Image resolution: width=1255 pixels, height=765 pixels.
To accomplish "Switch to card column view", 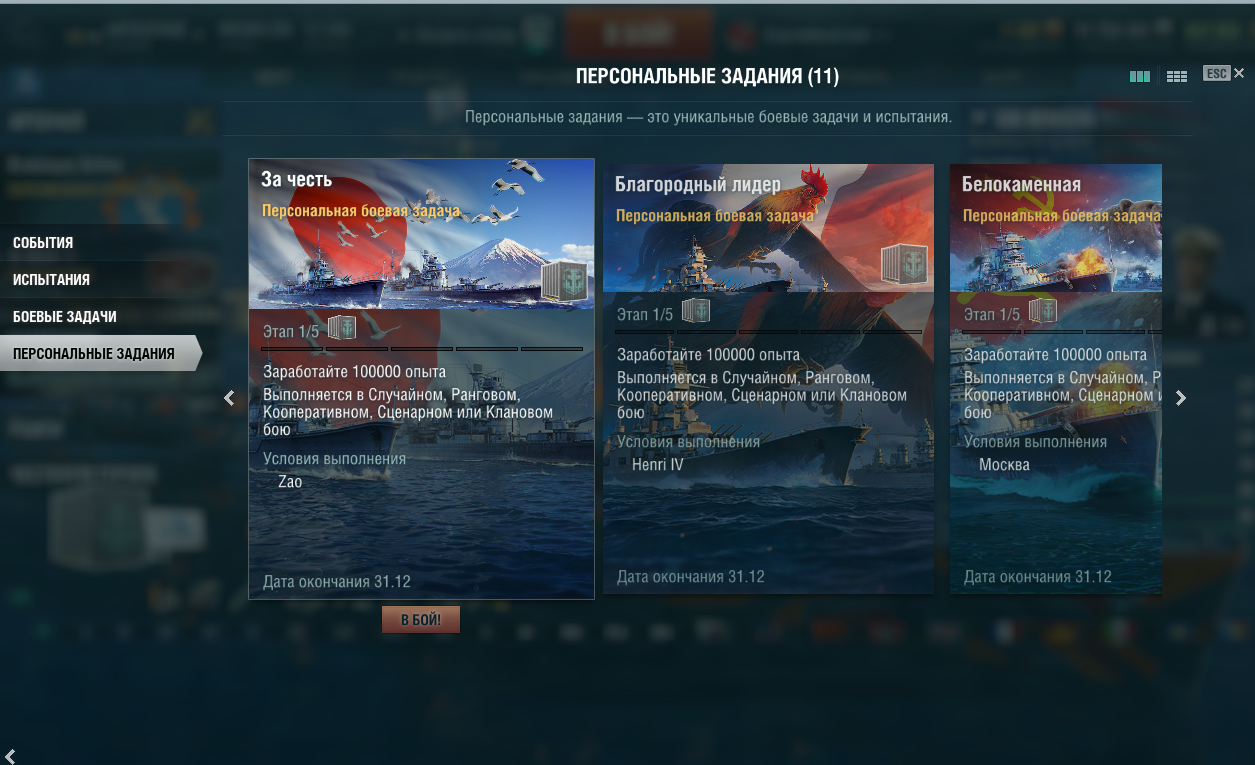I will click(x=1139, y=76).
